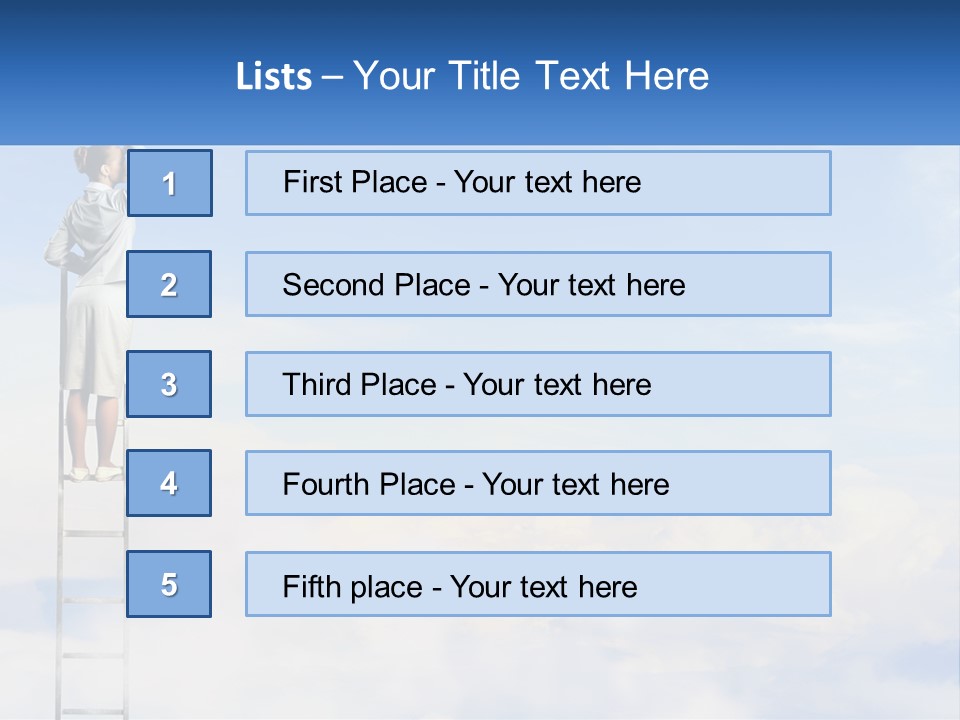
Task: Click the number 3 box
Action: [169, 384]
